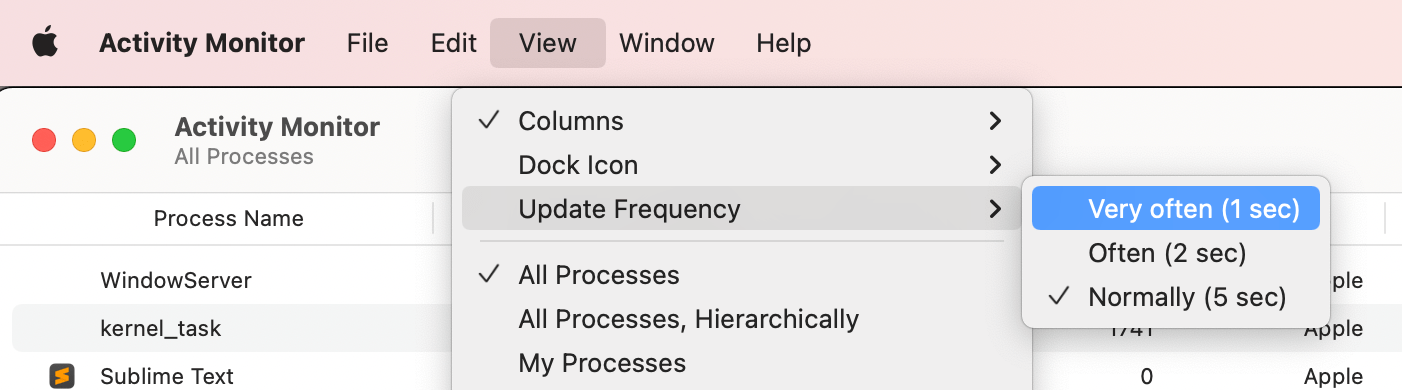This screenshot has height=390, width=1402.
Task: Open the Apple menu icon
Action: click(45, 44)
